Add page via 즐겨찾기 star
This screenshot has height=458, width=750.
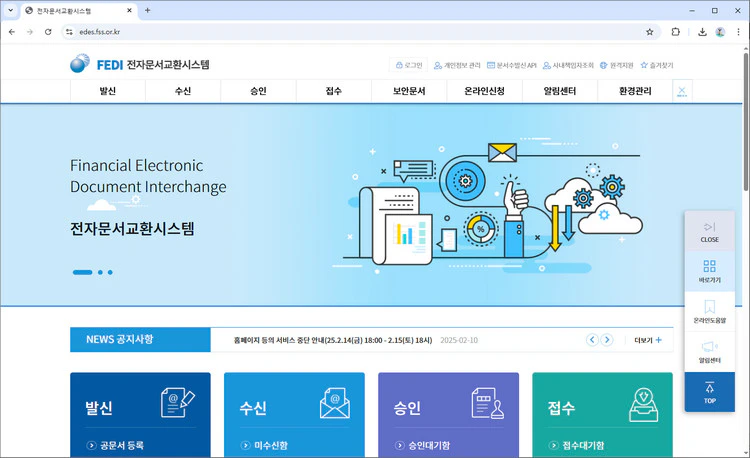(657, 65)
